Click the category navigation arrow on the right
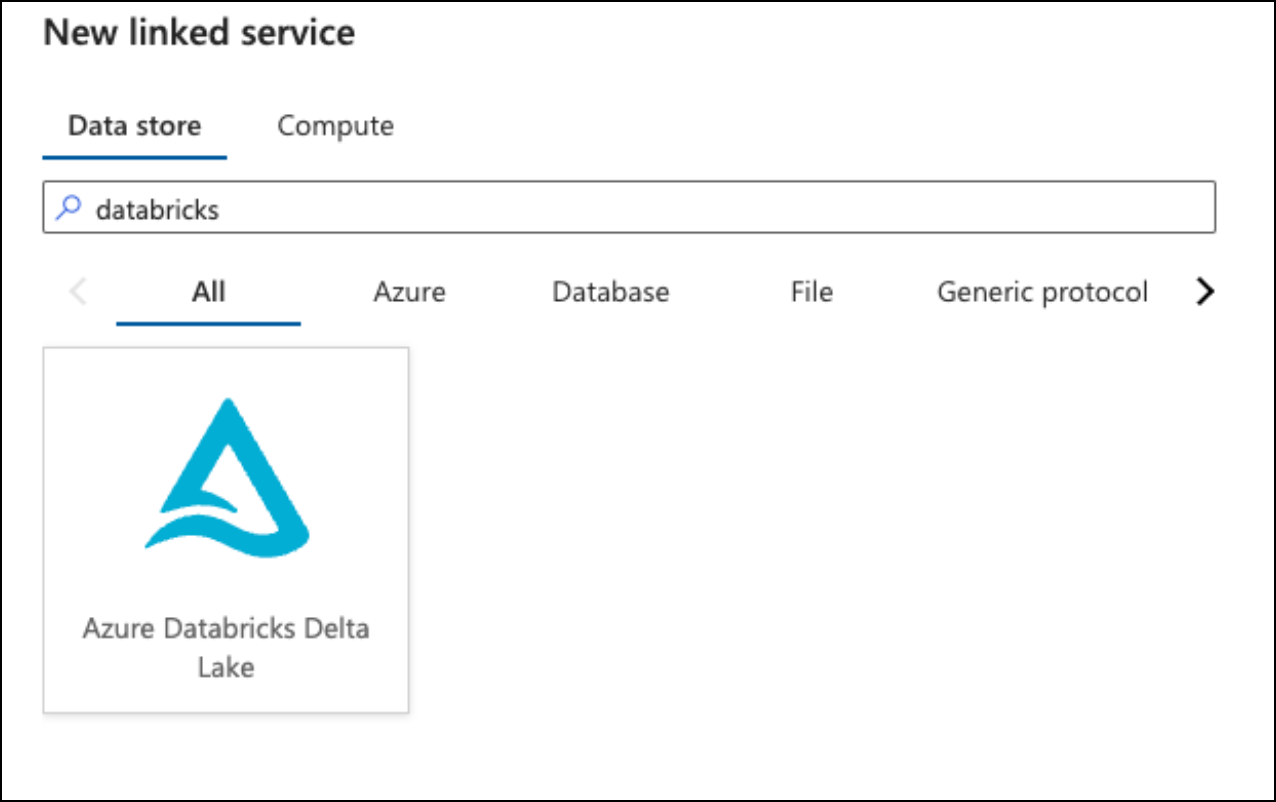The image size is (1276, 802). coord(1205,291)
